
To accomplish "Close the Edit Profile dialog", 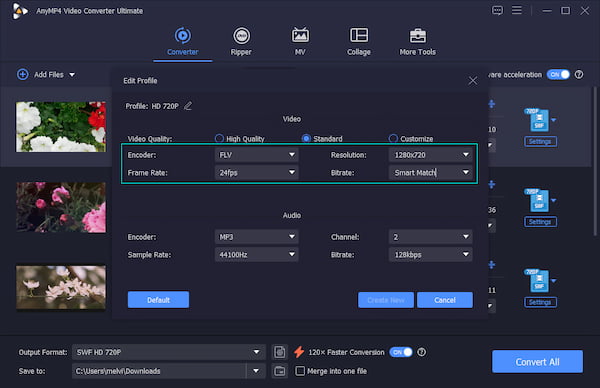I will 473,80.
